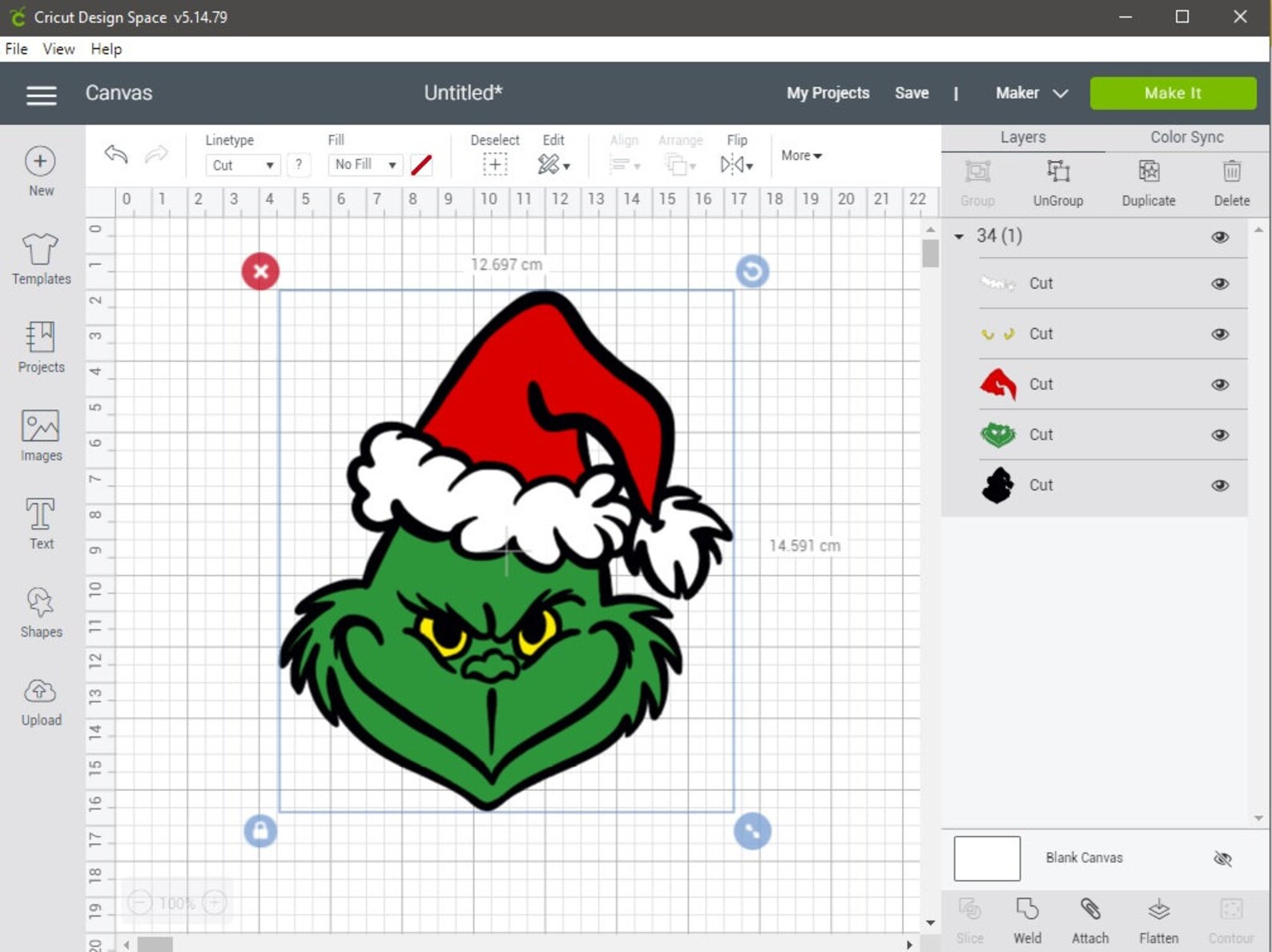This screenshot has height=952, width=1272.
Task: Open the Templates panel
Action: click(x=40, y=258)
